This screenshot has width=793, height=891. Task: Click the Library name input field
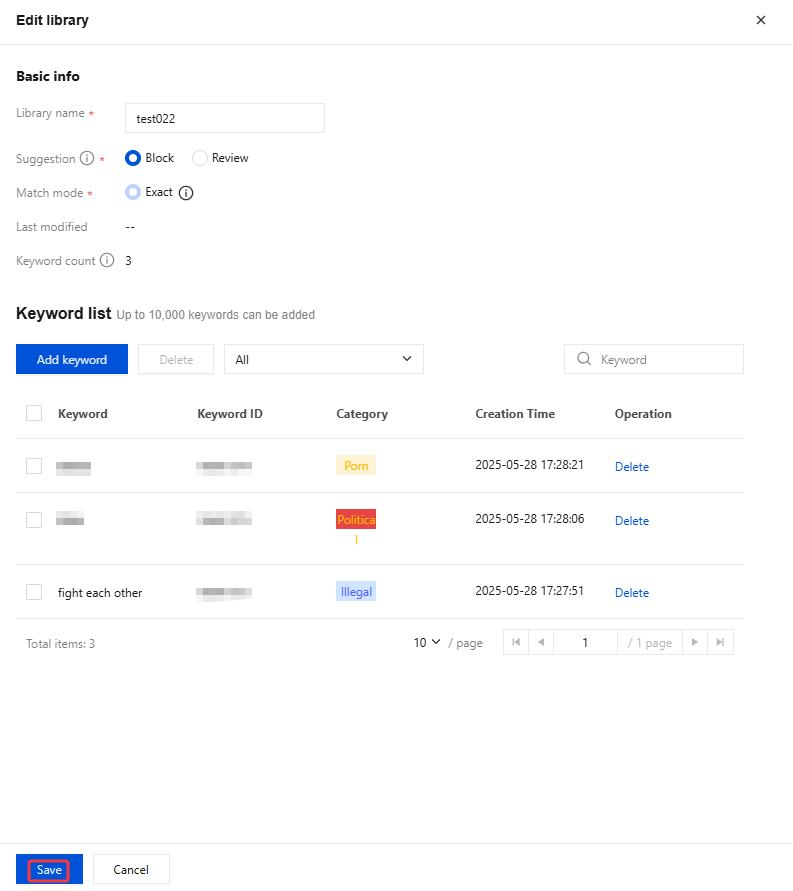(x=224, y=118)
